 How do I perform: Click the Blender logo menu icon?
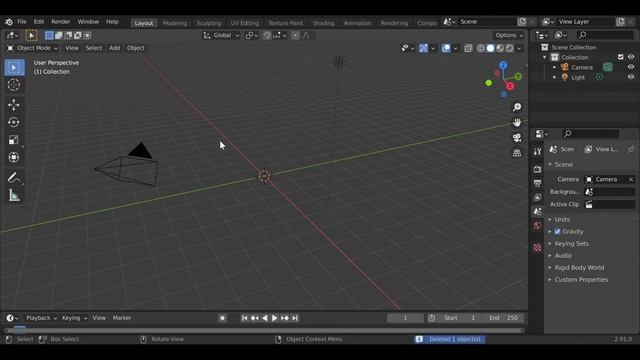tap(9, 22)
